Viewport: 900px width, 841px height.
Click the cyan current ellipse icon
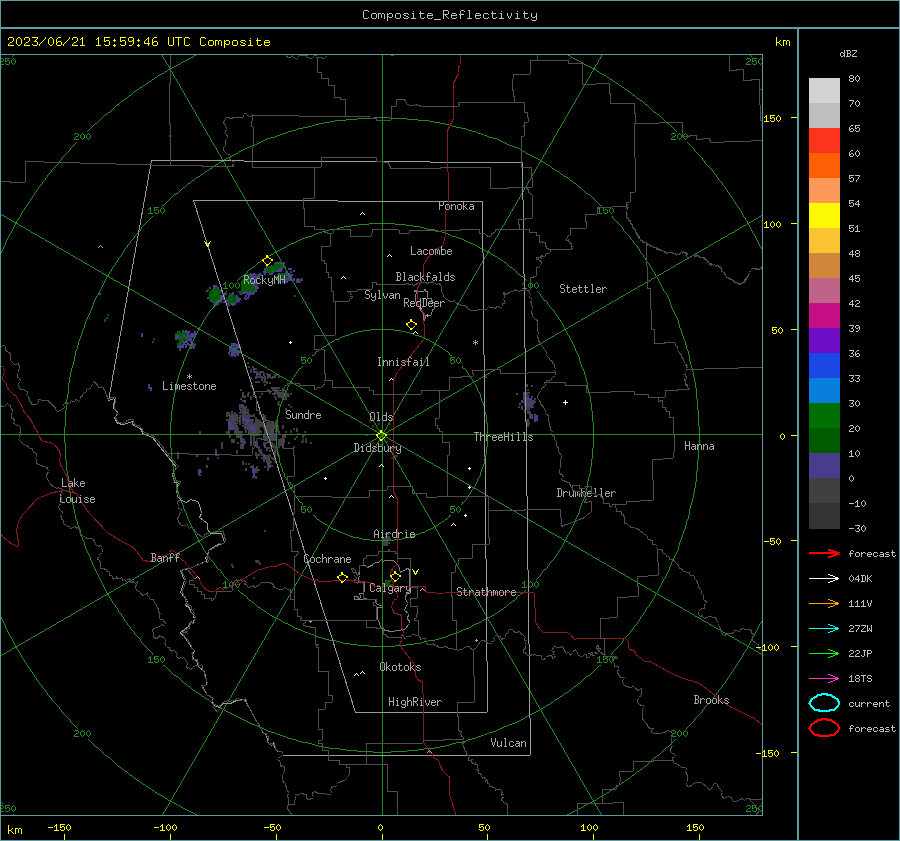tap(824, 703)
